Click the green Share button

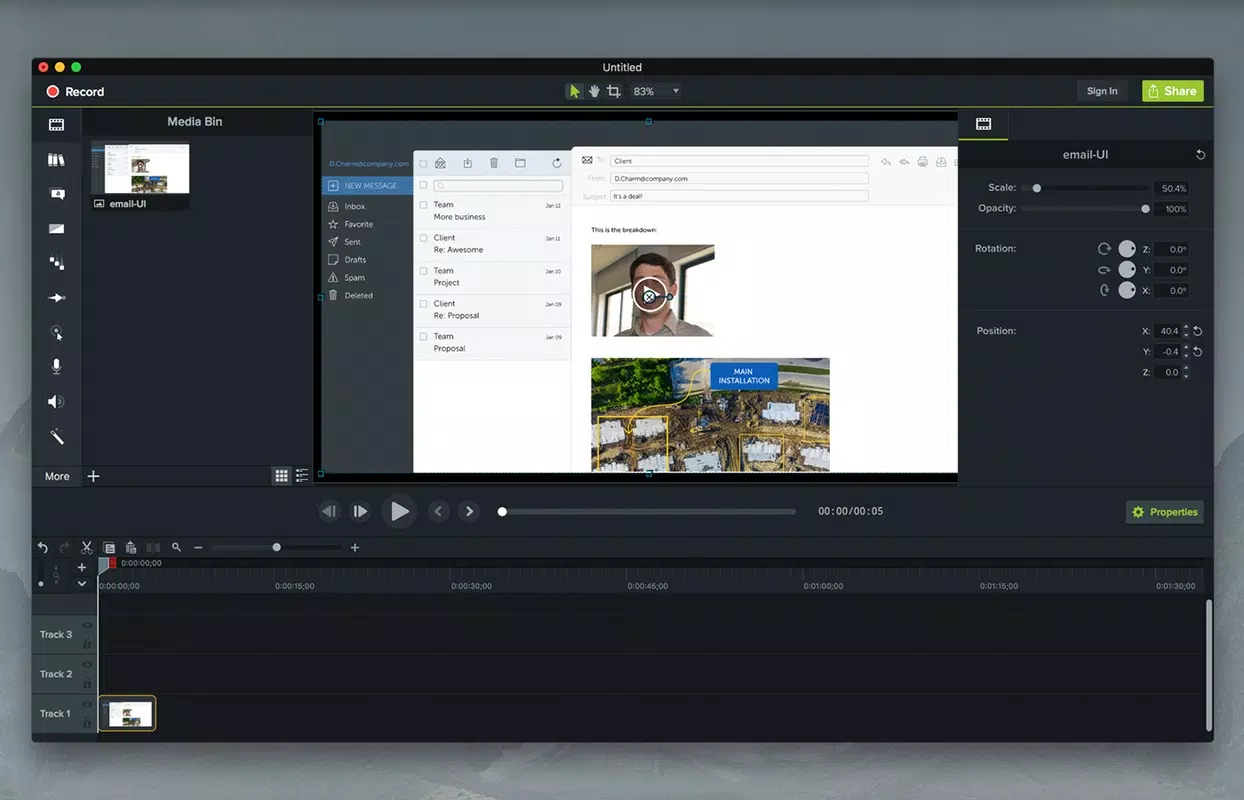[x=1172, y=90]
